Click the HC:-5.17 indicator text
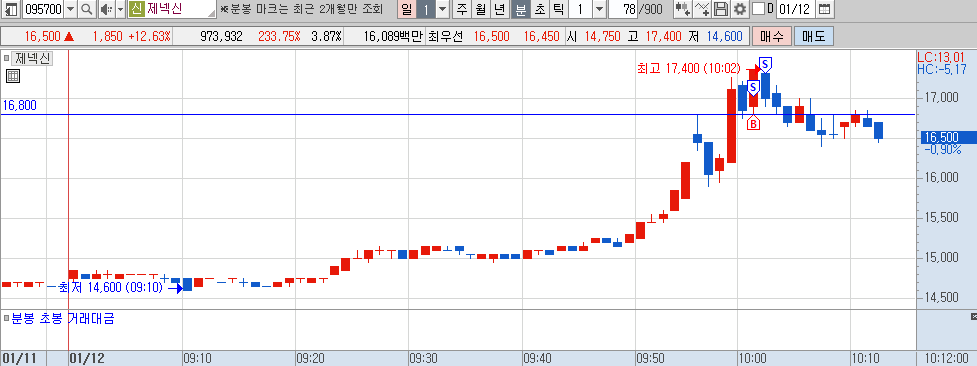This screenshot has width=977, height=366. [x=942, y=69]
